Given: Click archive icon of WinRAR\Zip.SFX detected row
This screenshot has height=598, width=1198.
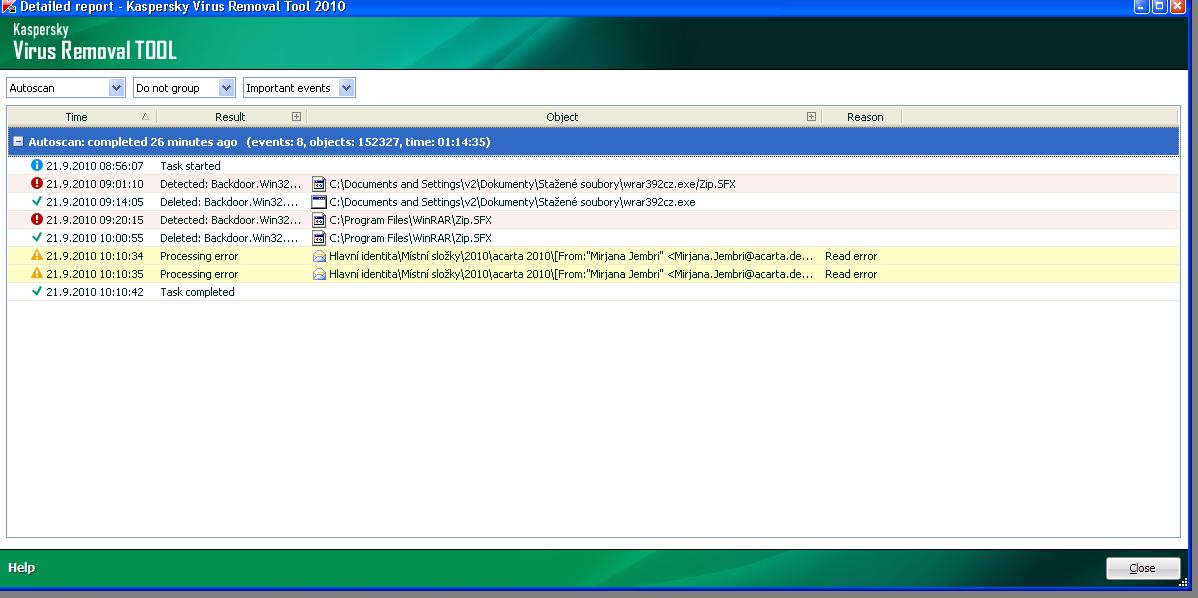Looking at the screenshot, I should point(319,220).
